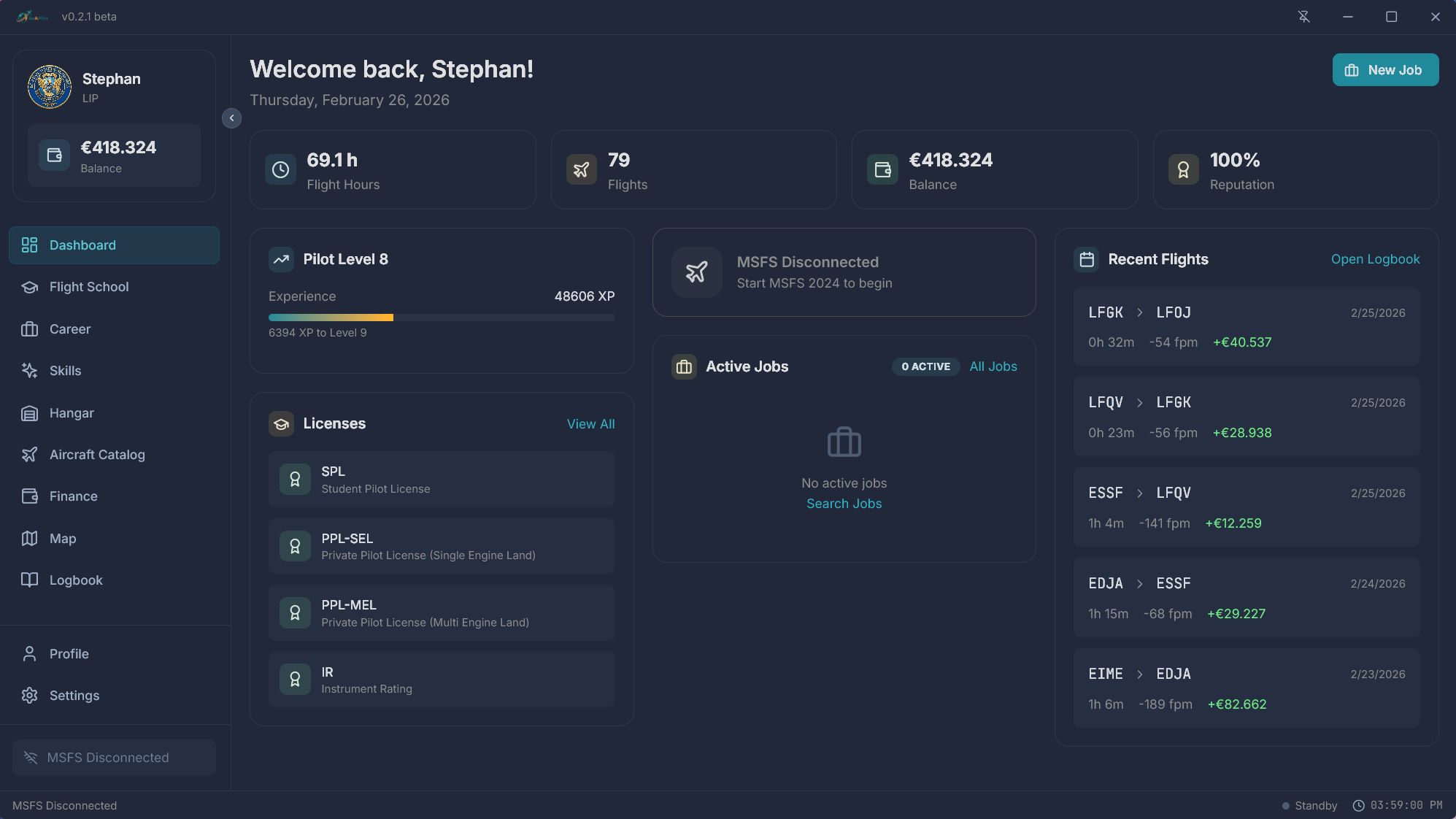This screenshot has width=1456, height=819.
Task: Open Settings via the gear icon
Action: pyautogui.click(x=29, y=696)
